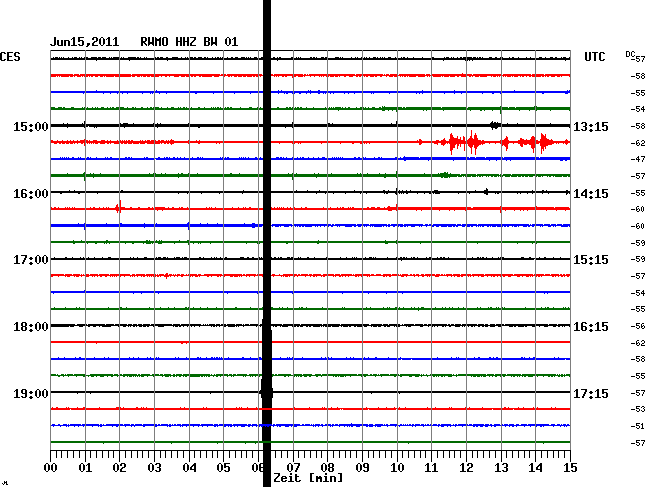Click minute 02 on the time axis
Screen dimensions: 650x494
click(x=119, y=468)
